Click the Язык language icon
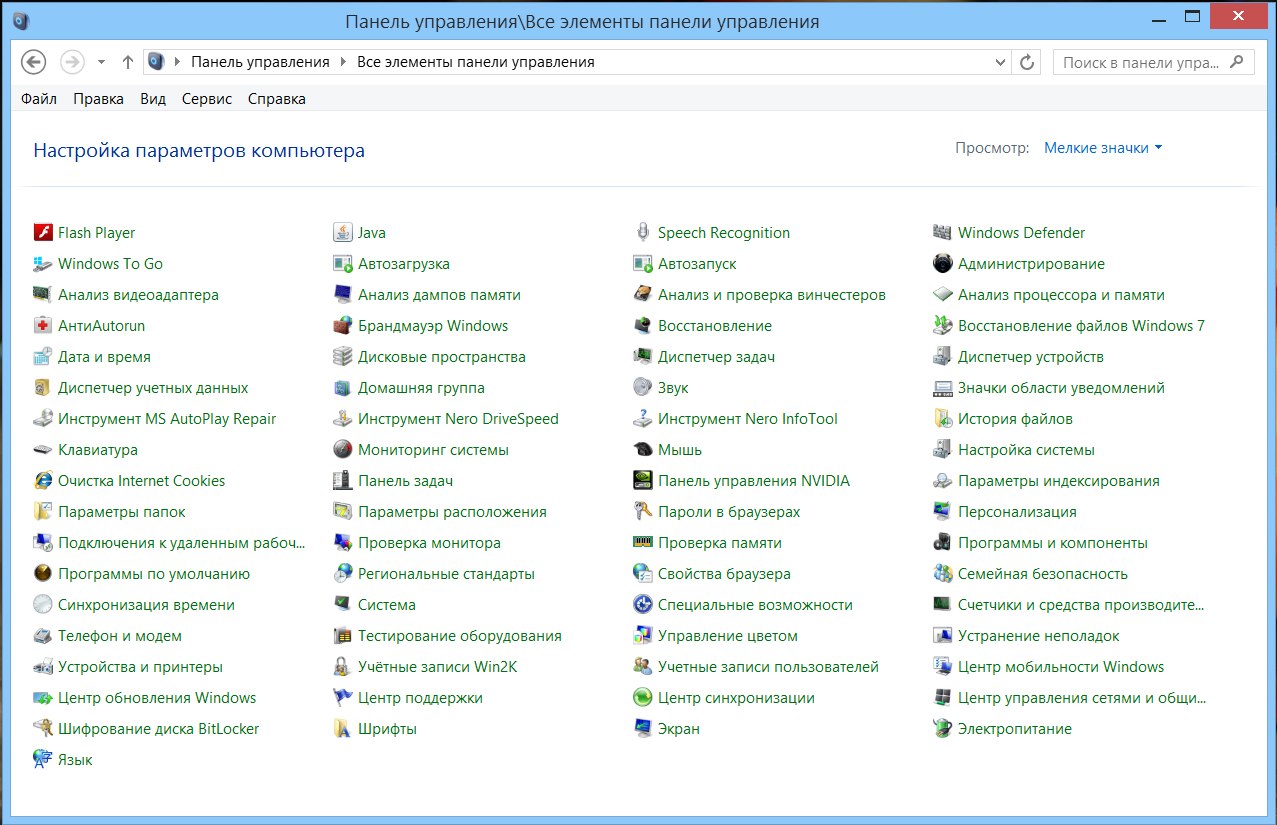This screenshot has height=825, width=1277. click(x=43, y=760)
